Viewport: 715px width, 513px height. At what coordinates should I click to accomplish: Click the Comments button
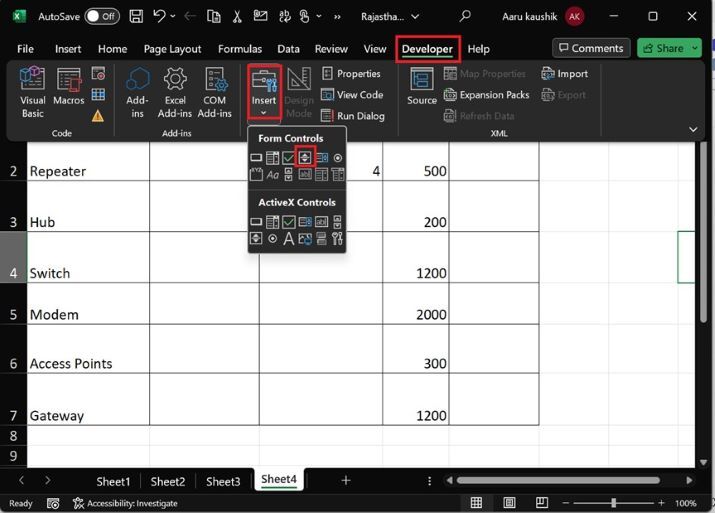(590, 48)
